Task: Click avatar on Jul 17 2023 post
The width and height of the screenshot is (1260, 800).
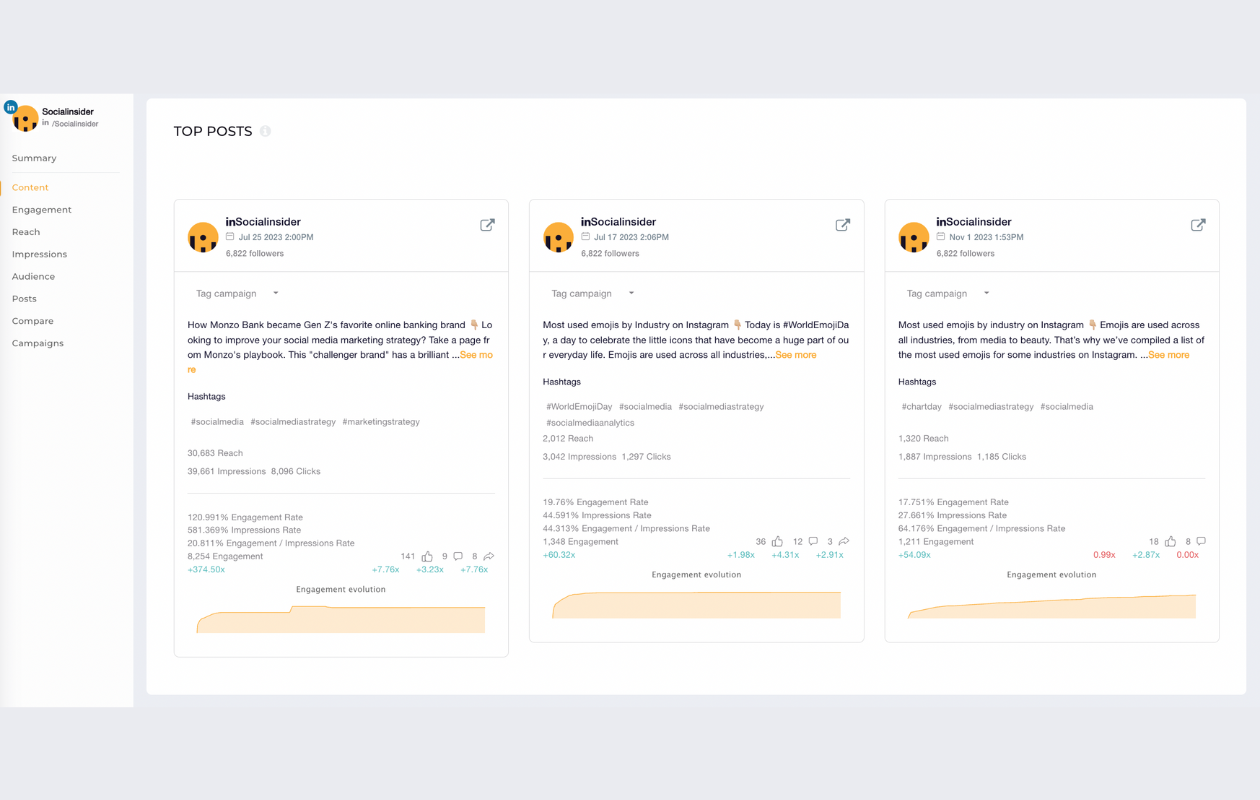Action: click(x=558, y=238)
